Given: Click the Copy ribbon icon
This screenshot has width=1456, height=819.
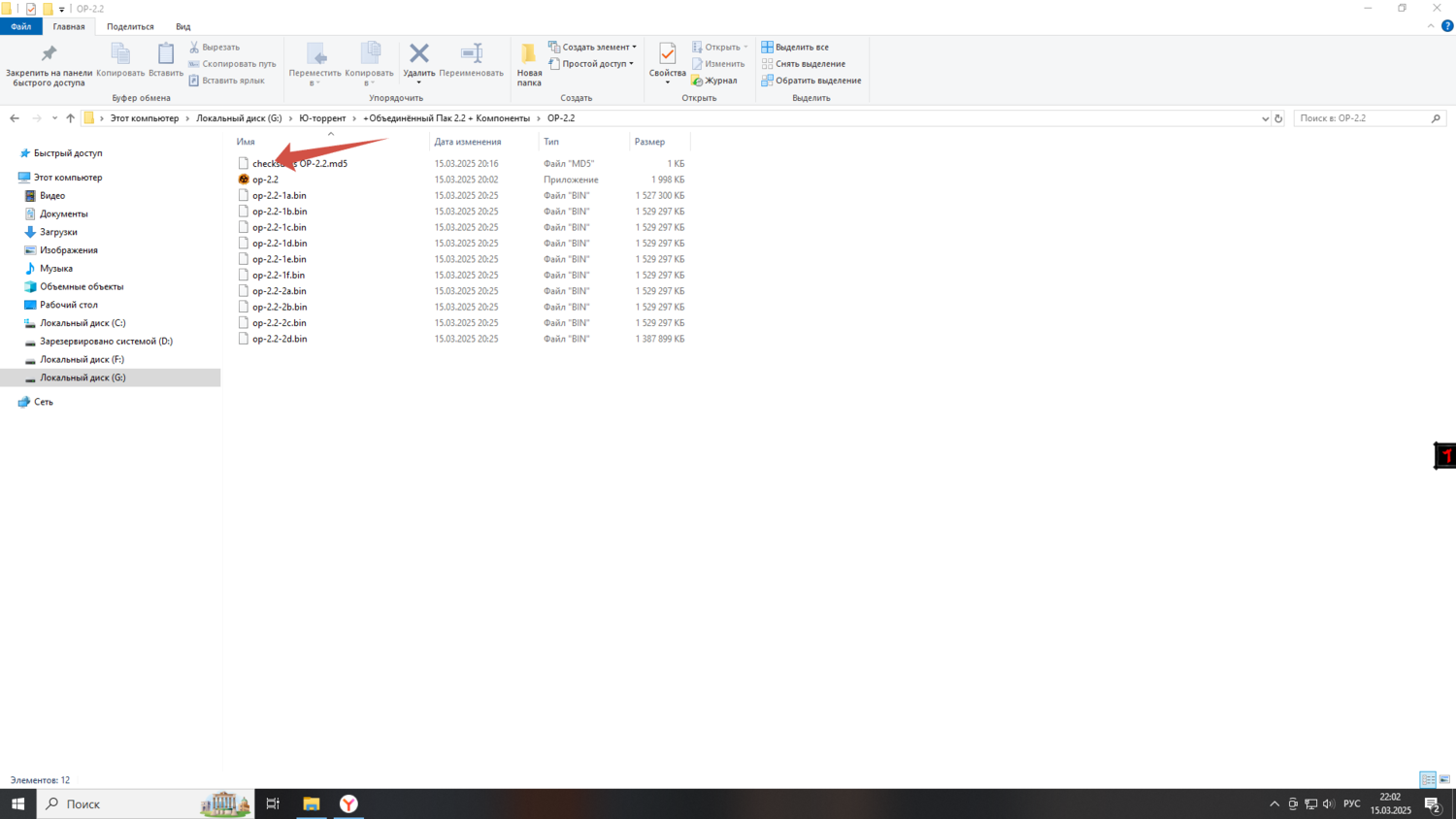Looking at the screenshot, I should (120, 60).
